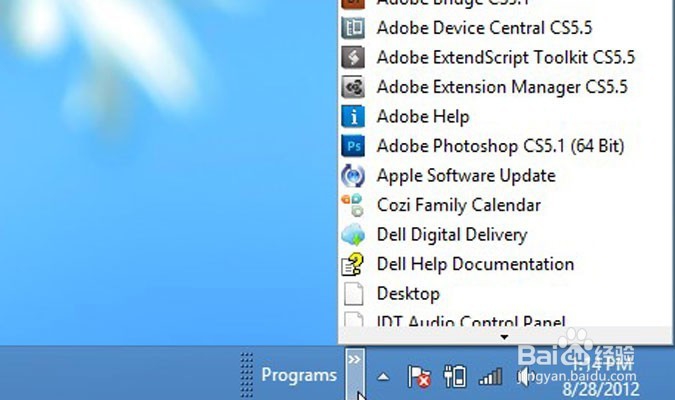675x400 pixels.
Task: Click the Dell Digital Delivery cloud icon
Action: point(353,235)
